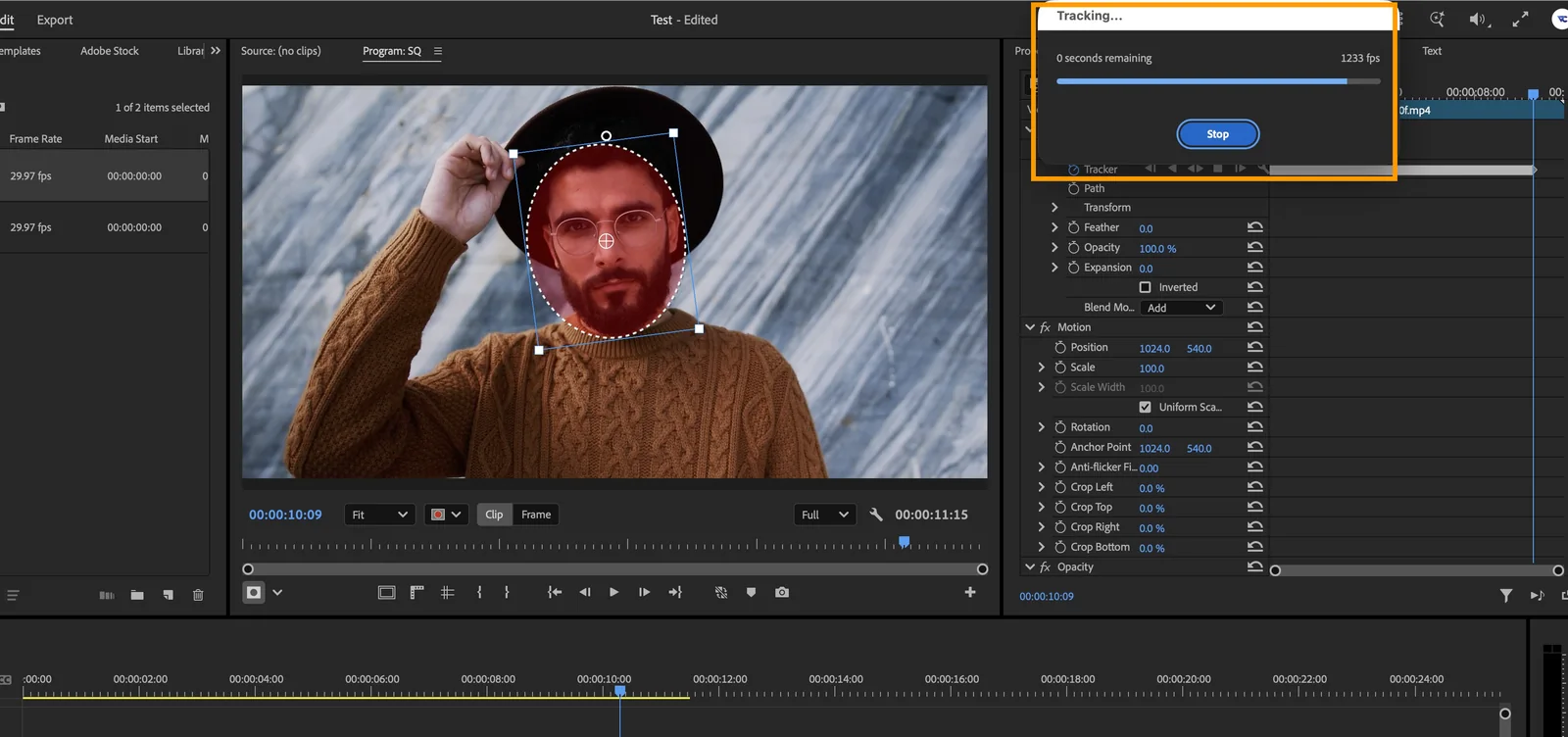The height and width of the screenshot is (737, 1568).
Task: Select the Clip mode button
Action: pyautogui.click(x=494, y=515)
